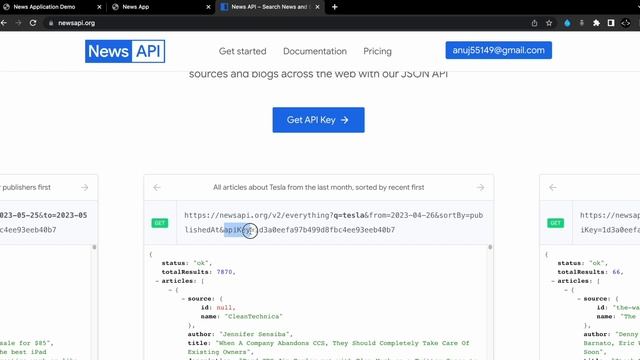This screenshot has height=360, width=640.
Task: Click the "CleanTechnica" name value
Action: (253, 316)
